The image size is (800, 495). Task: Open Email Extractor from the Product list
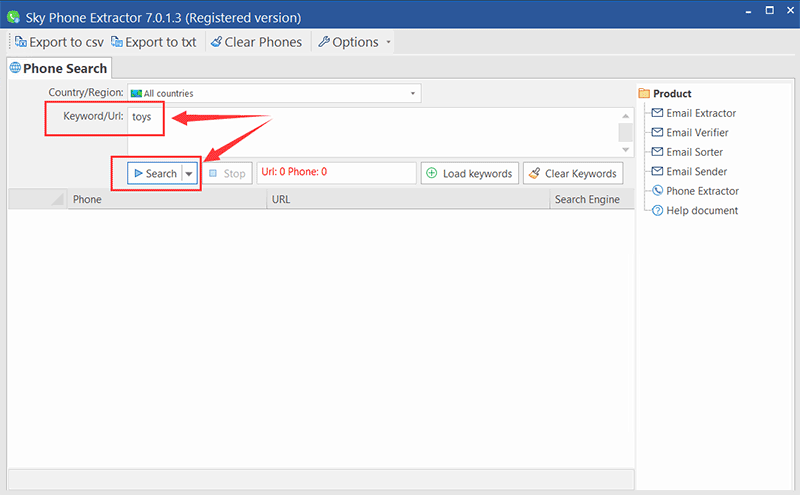click(x=701, y=113)
